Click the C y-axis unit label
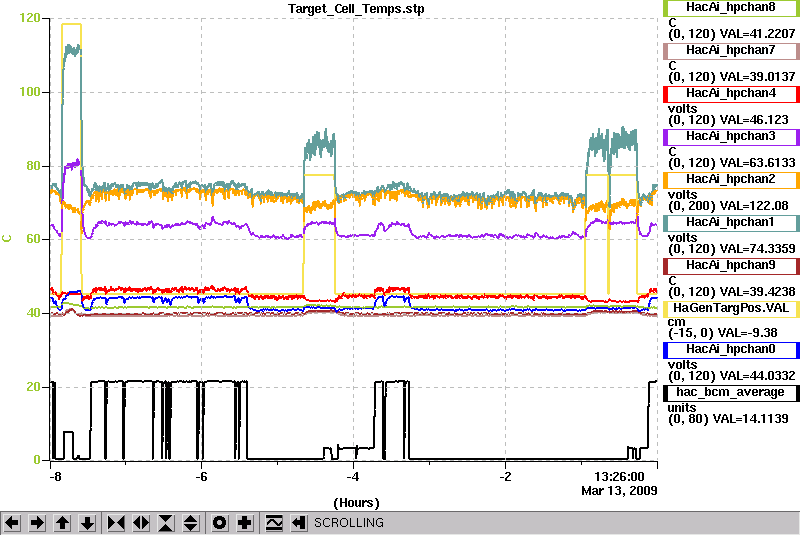The height and width of the screenshot is (535, 800). (x=7, y=239)
